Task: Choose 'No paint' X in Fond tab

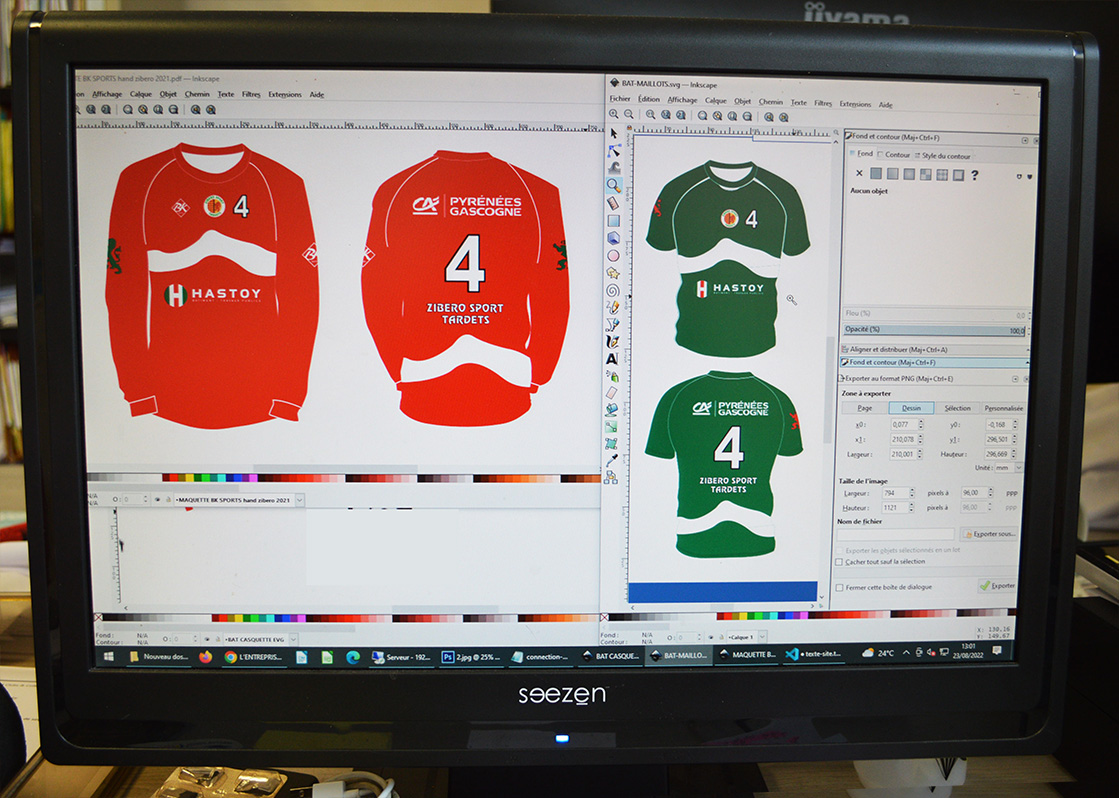Action: (859, 173)
